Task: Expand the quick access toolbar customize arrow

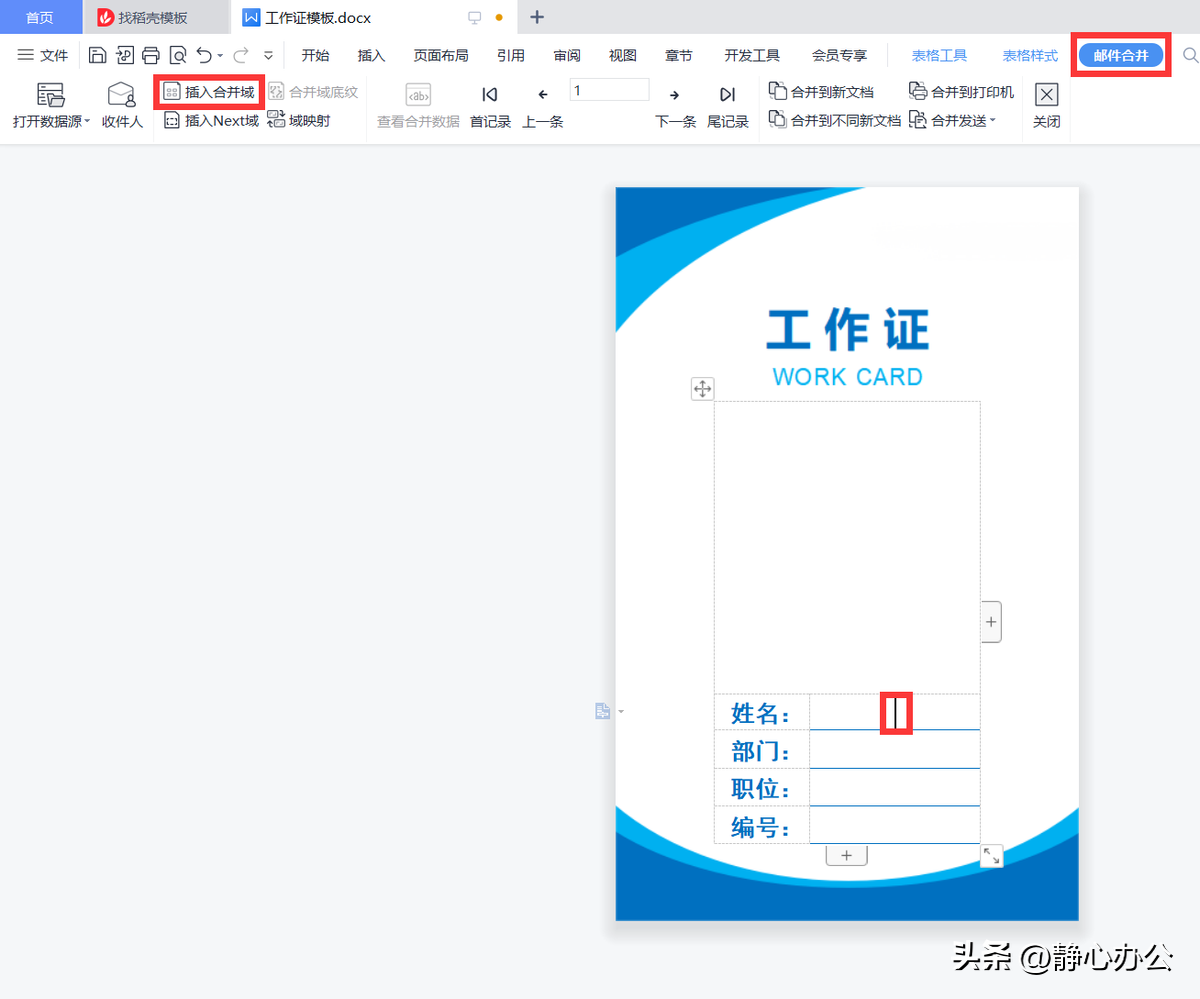Action: tap(268, 56)
